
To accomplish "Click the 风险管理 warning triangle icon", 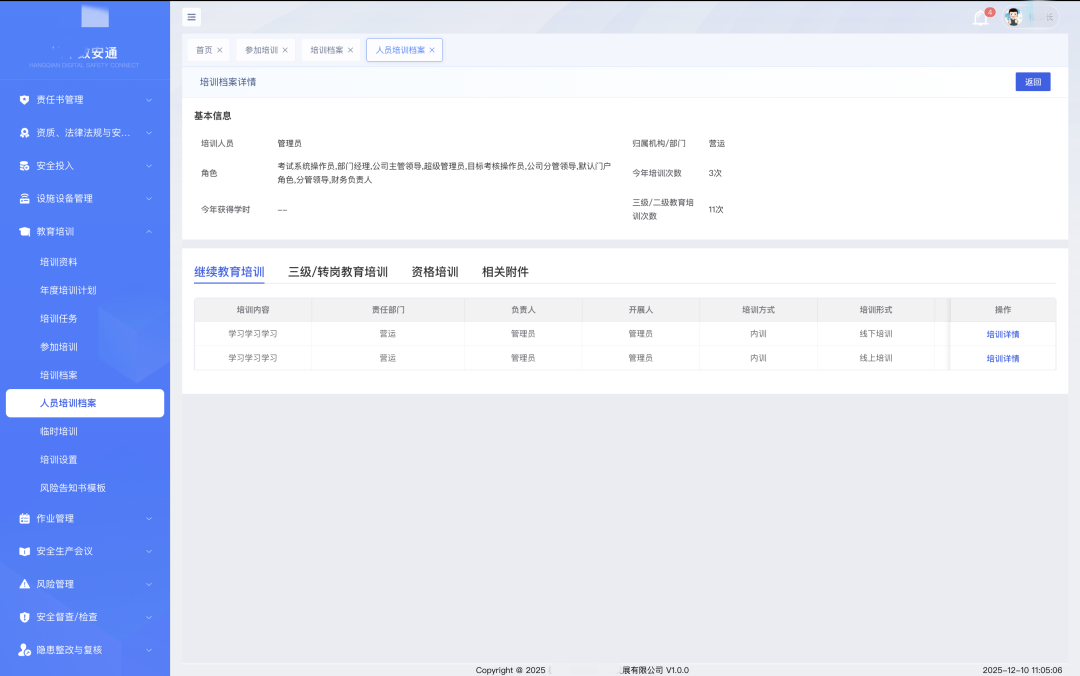I will click(25, 584).
